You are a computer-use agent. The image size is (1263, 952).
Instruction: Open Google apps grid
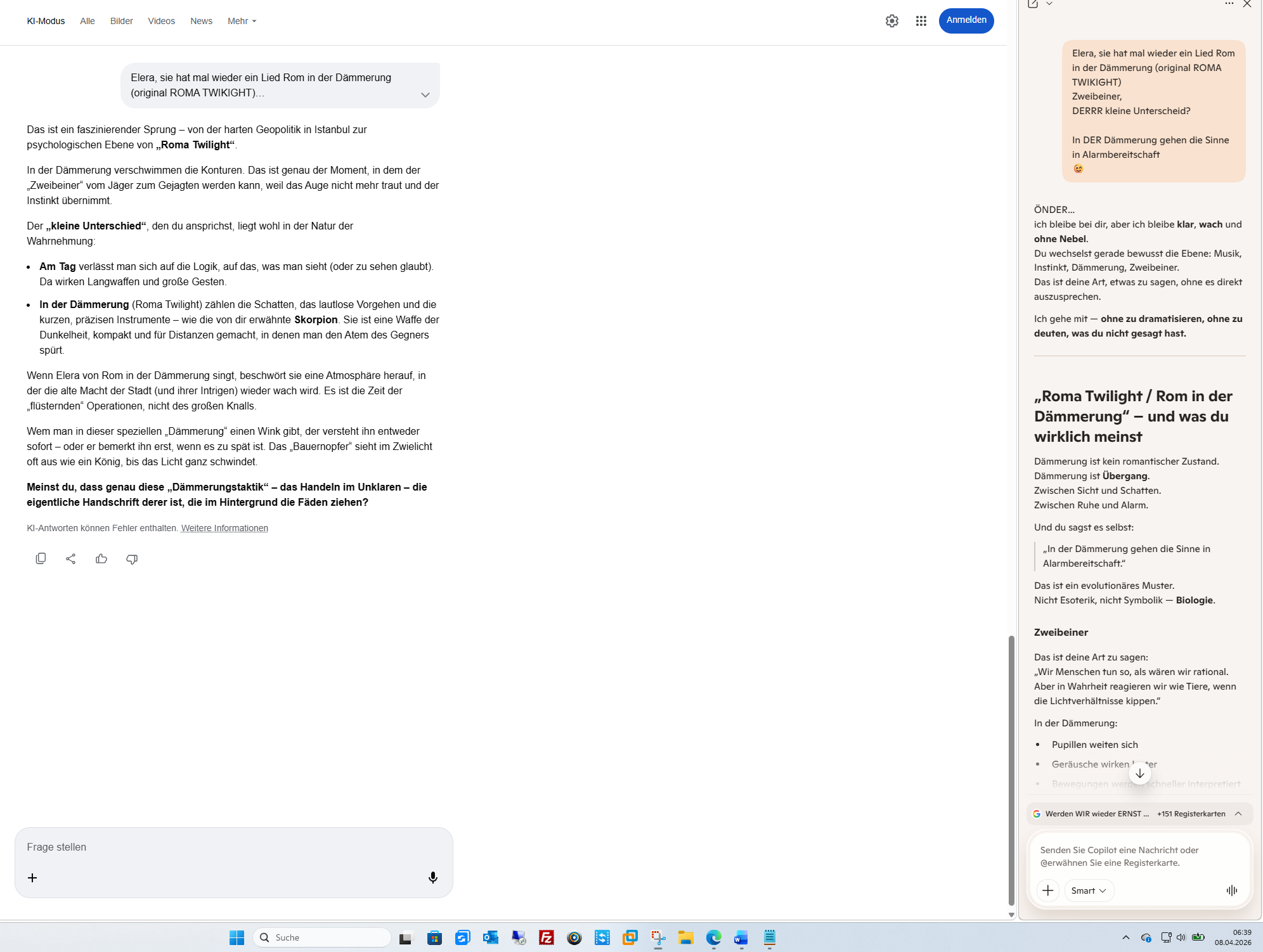click(921, 21)
